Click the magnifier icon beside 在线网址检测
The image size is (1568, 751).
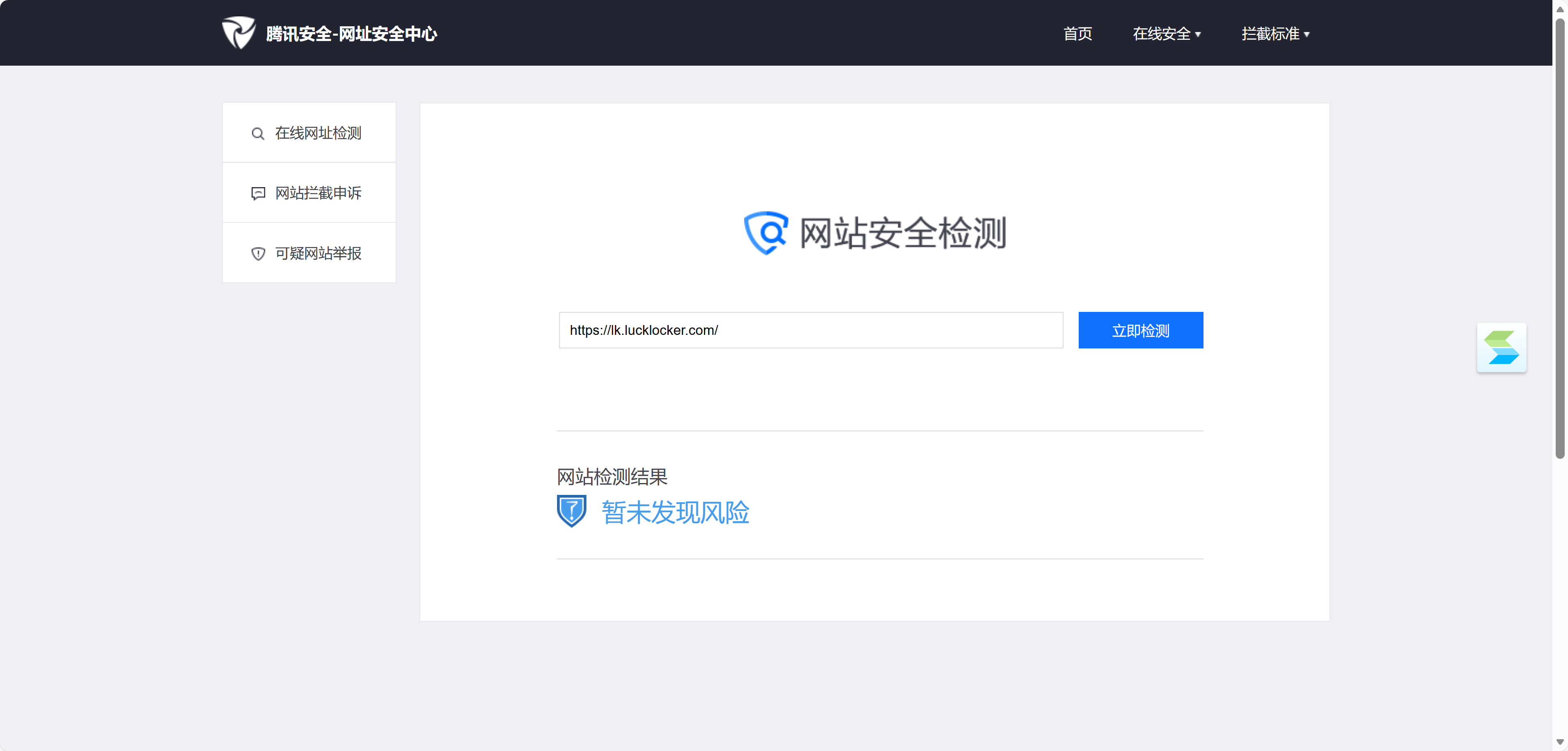tap(258, 134)
